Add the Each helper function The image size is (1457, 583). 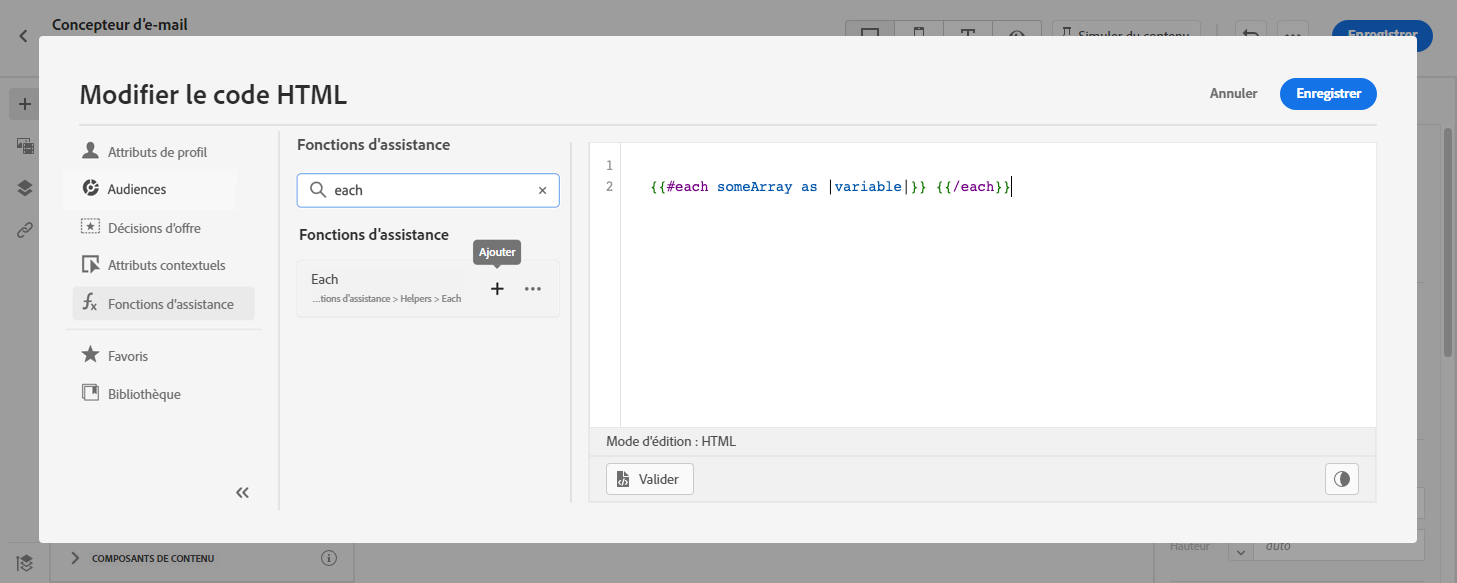coord(497,289)
